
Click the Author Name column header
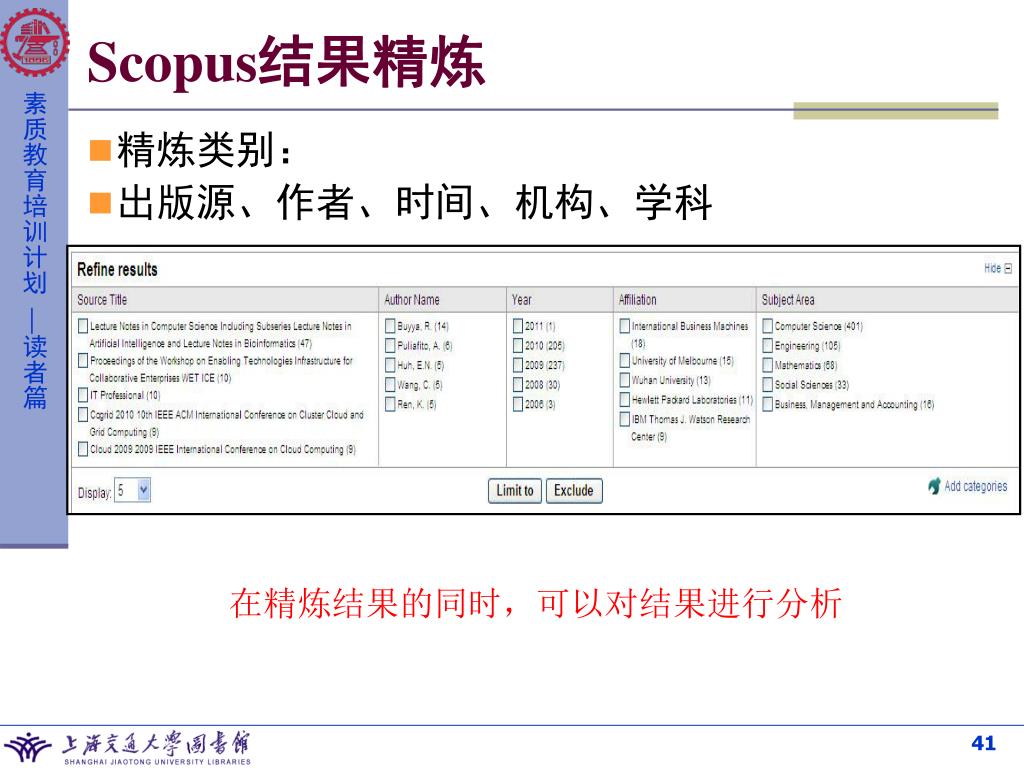[411, 300]
